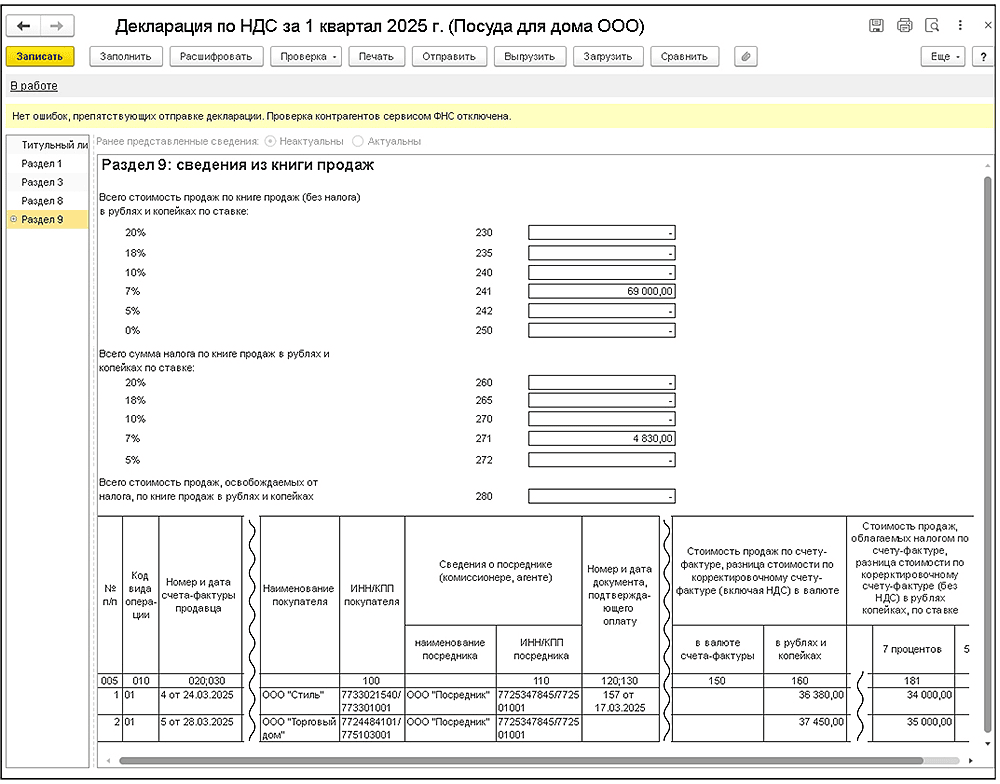Go back with the left arrow
This screenshot has width=1000, height=784.
pyautogui.click(x=24, y=26)
